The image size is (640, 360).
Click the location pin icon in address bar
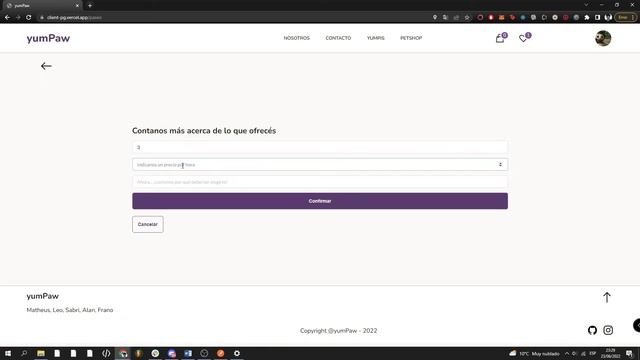435,18
